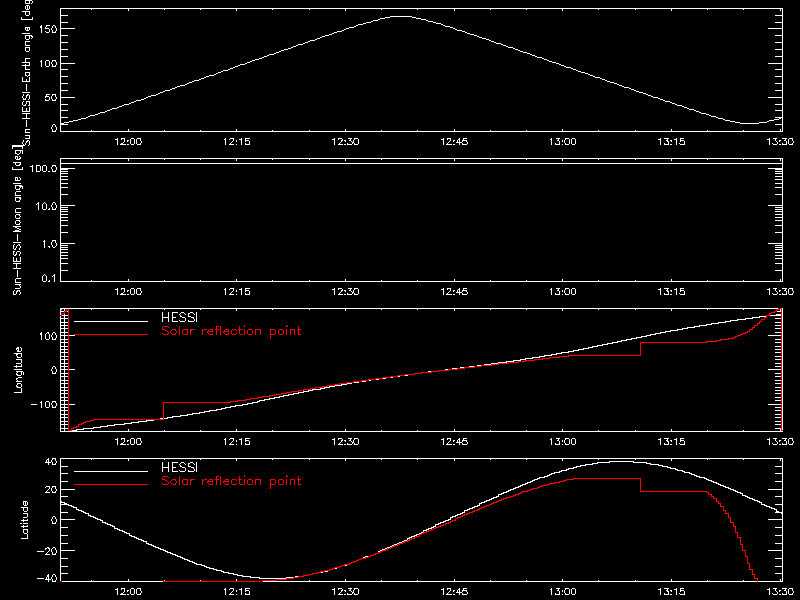The image size is (800, 600).
Task: Click the Sun-HESSI-Moon angle axis title
Action: (17, 220)
